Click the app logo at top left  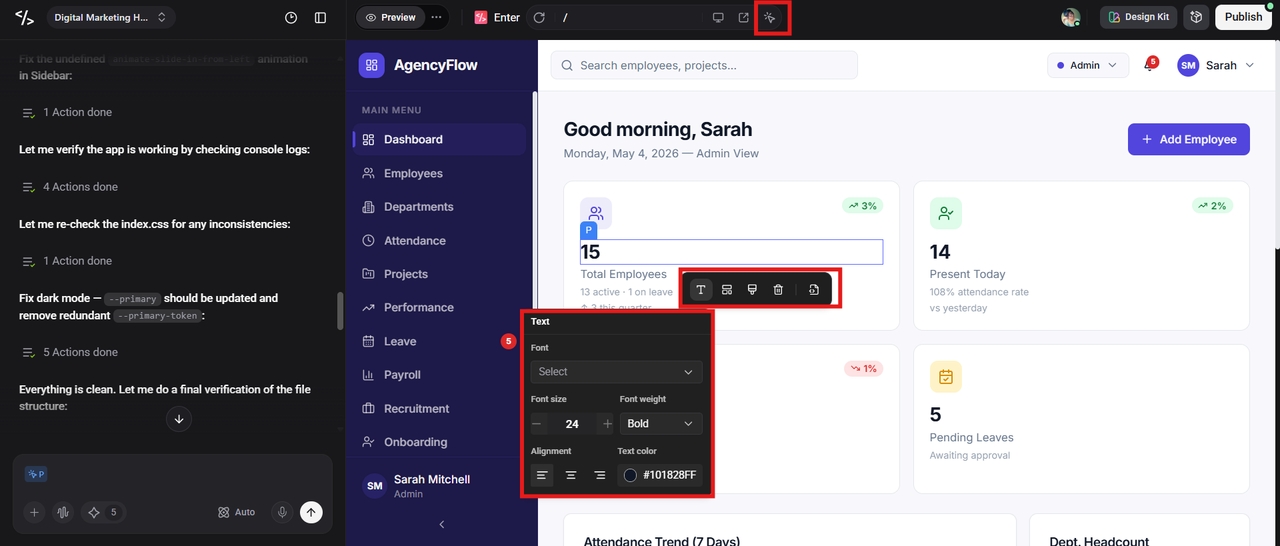(24, 18)
